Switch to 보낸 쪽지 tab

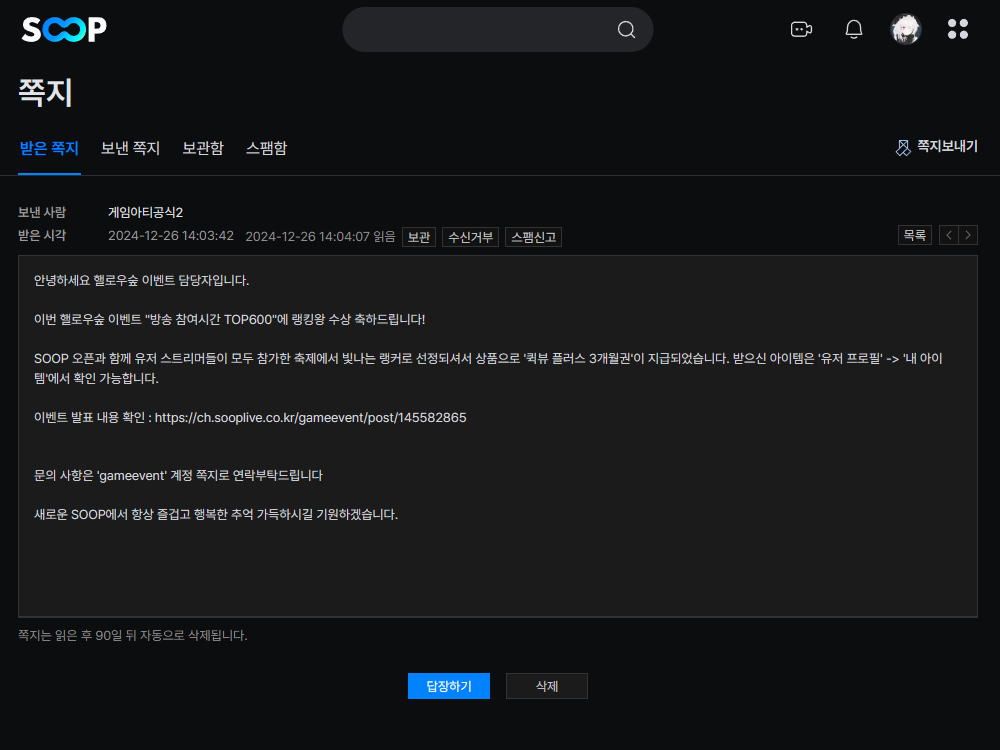(x=130, y=149)
